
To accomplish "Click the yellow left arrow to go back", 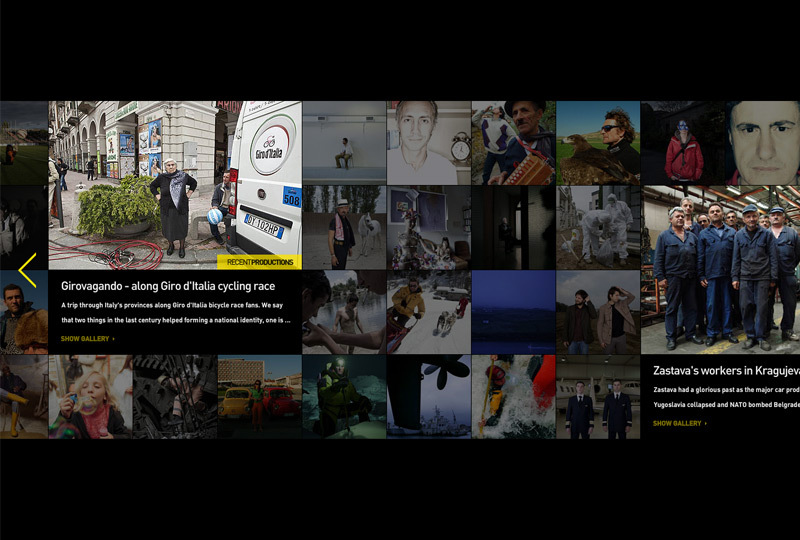I will click(28, 270).
